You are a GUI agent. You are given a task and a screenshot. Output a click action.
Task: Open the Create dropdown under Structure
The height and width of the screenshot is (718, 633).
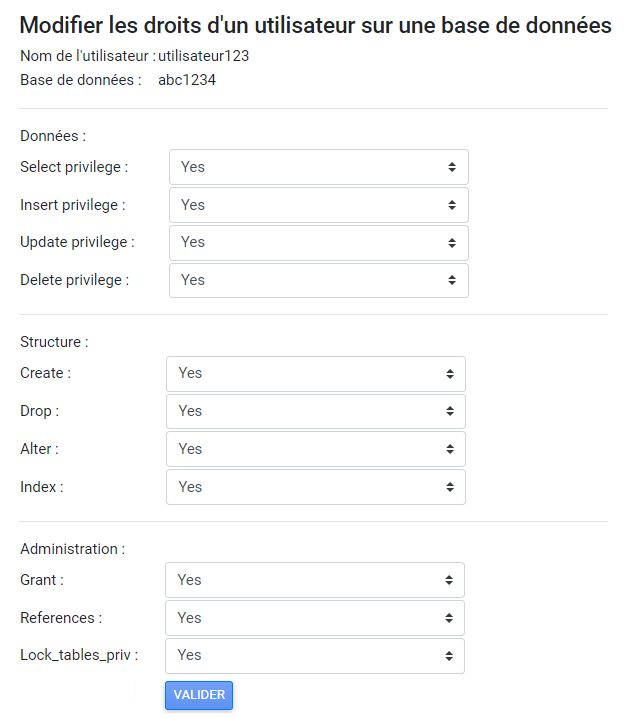click(316, 374)
